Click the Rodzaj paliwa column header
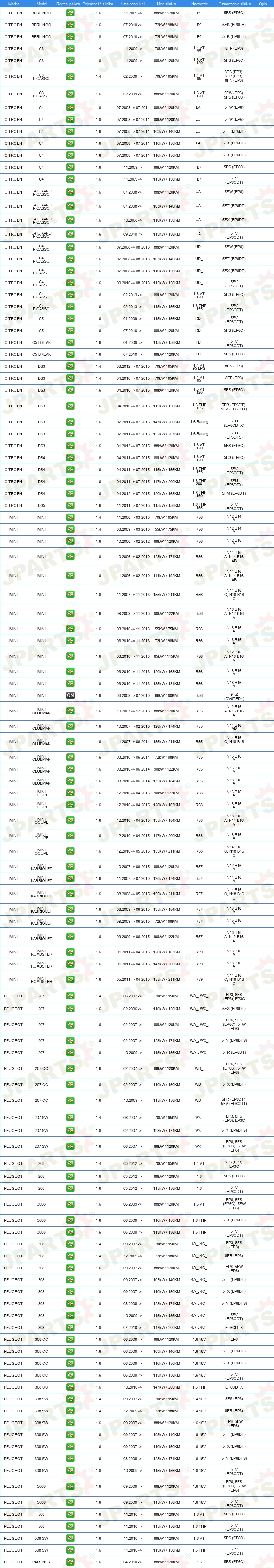The width and height of the screenshot is (274, 1568). pyautogui.click(x=68, y=4)
